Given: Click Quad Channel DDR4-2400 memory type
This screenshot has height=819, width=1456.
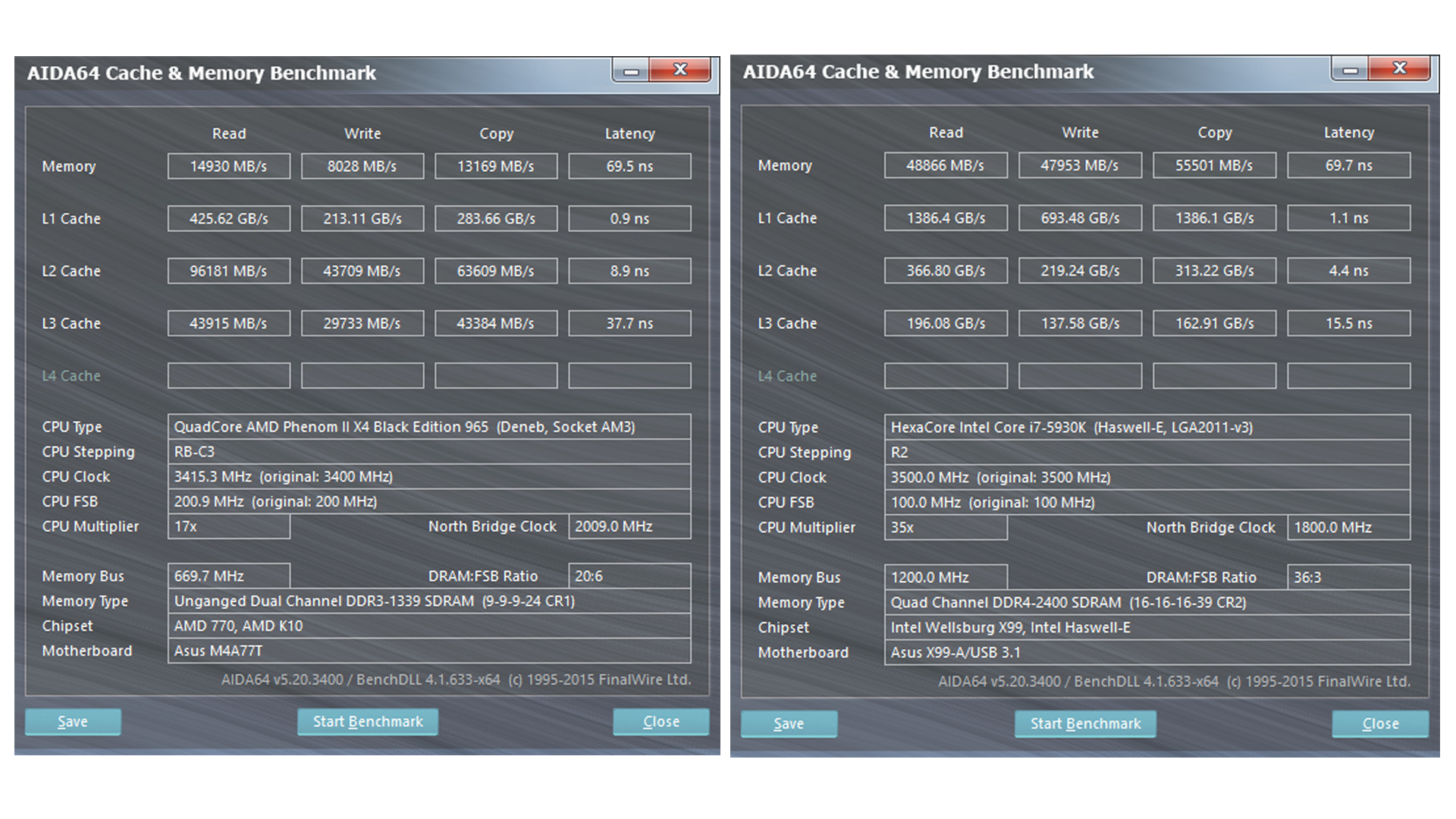Looking at the screenshot, I should [1147, 603].
